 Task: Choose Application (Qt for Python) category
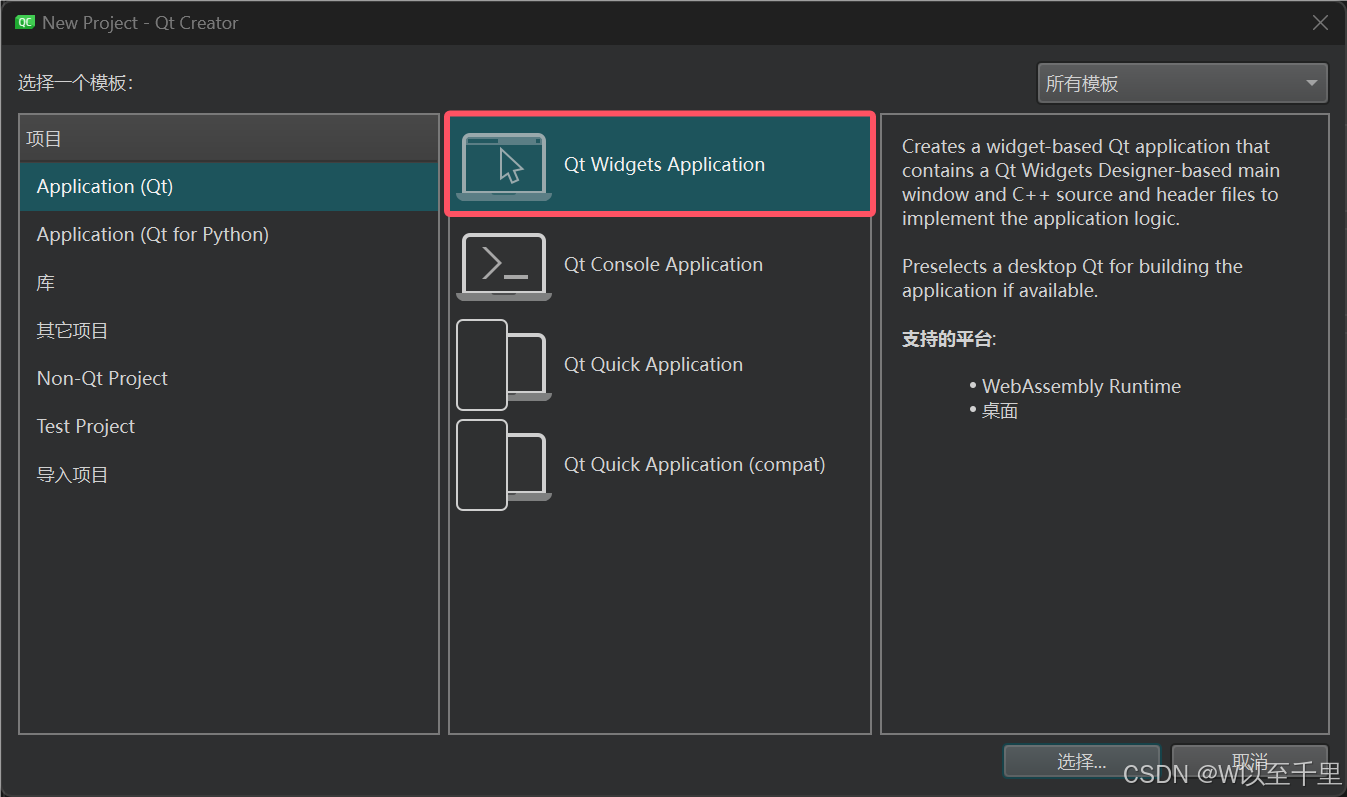pos(229,235)
